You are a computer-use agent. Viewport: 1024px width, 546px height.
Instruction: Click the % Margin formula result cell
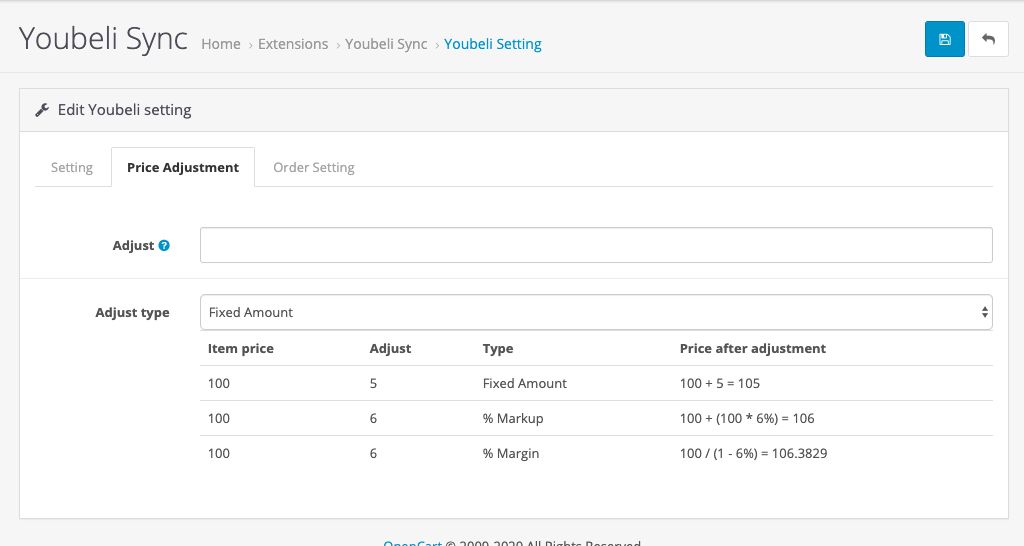pos(753,453)
